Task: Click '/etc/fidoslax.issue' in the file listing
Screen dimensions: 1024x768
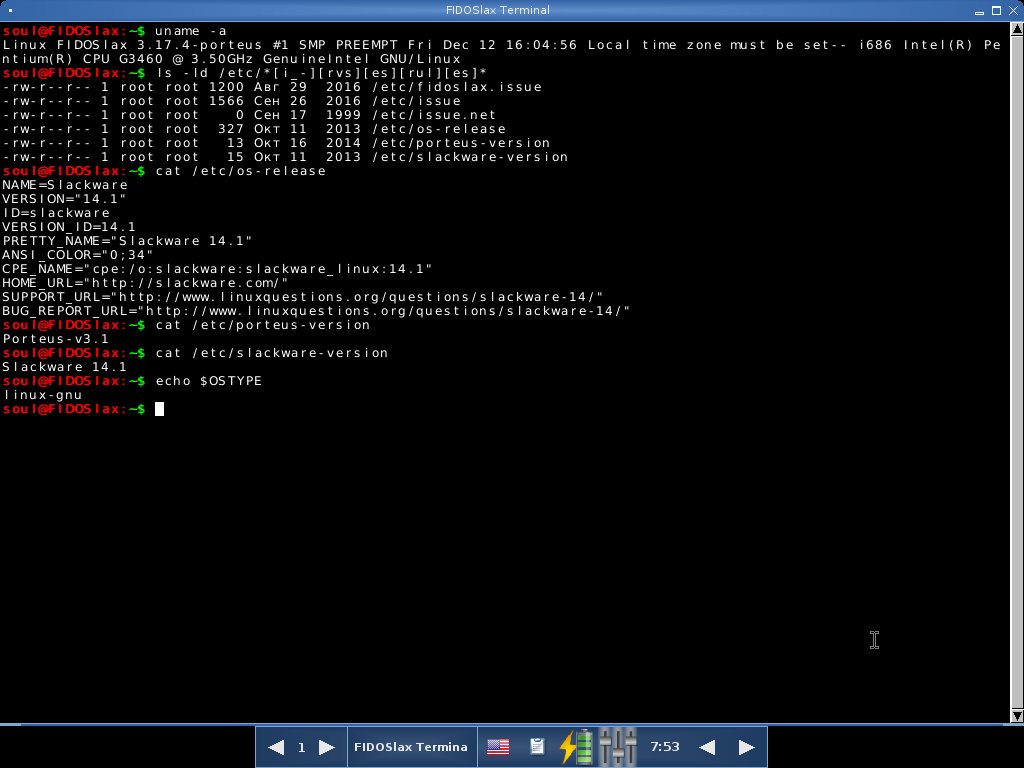Action: point(457,87)
